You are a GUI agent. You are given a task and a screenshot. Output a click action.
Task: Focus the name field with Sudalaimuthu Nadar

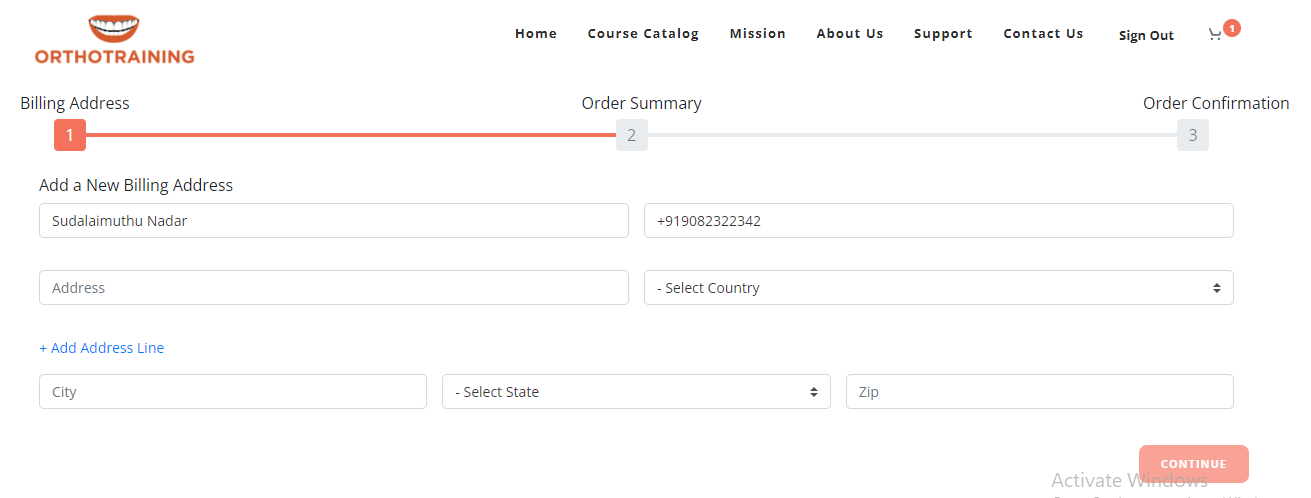(333, 221)
